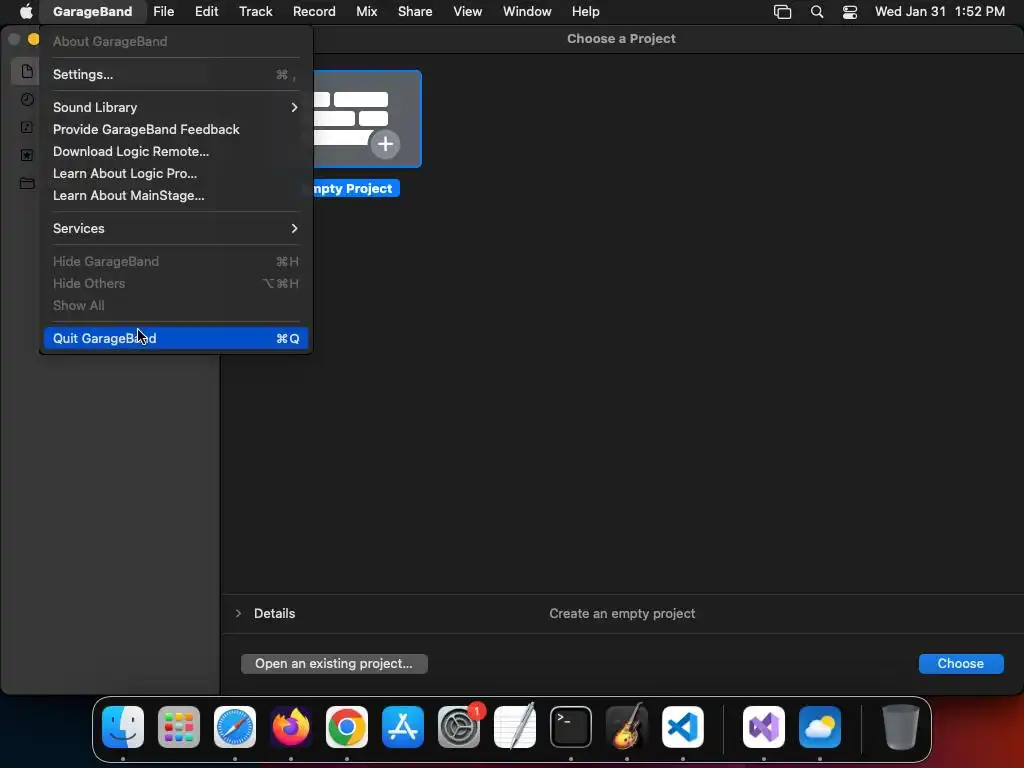Open Finder from the Dock

[x=123, y=727]
